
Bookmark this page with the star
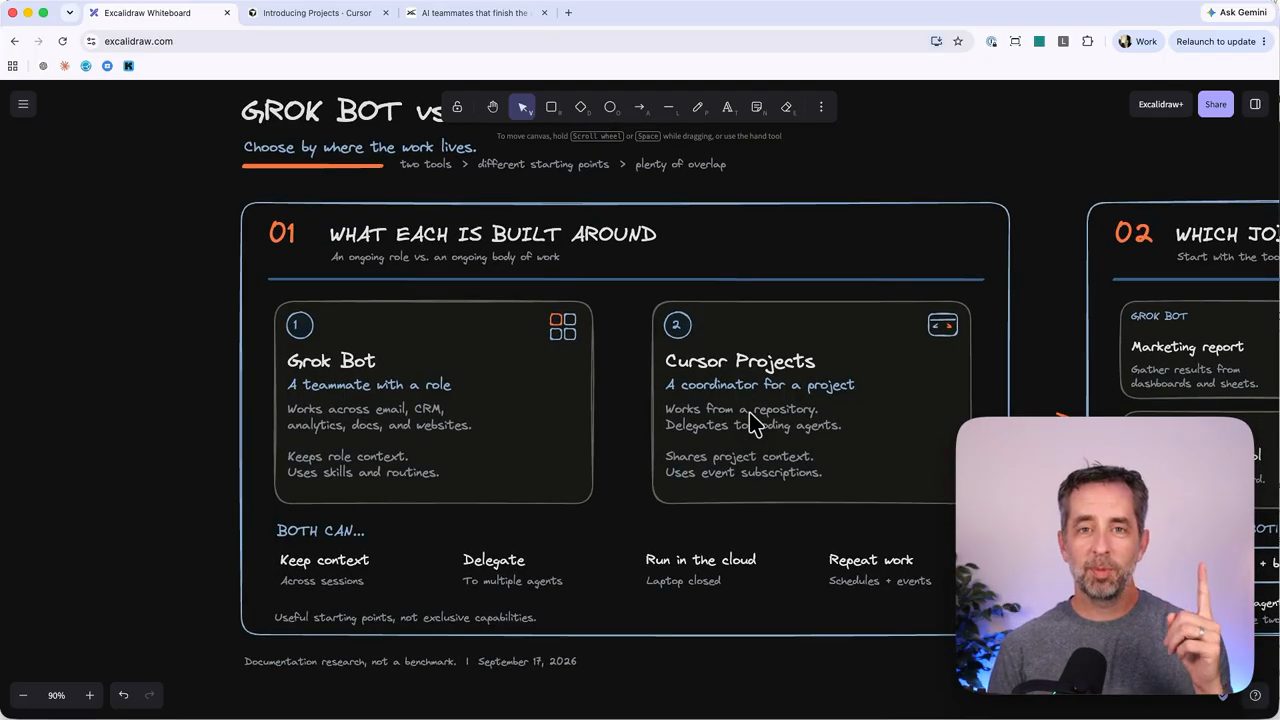(958, 41)
